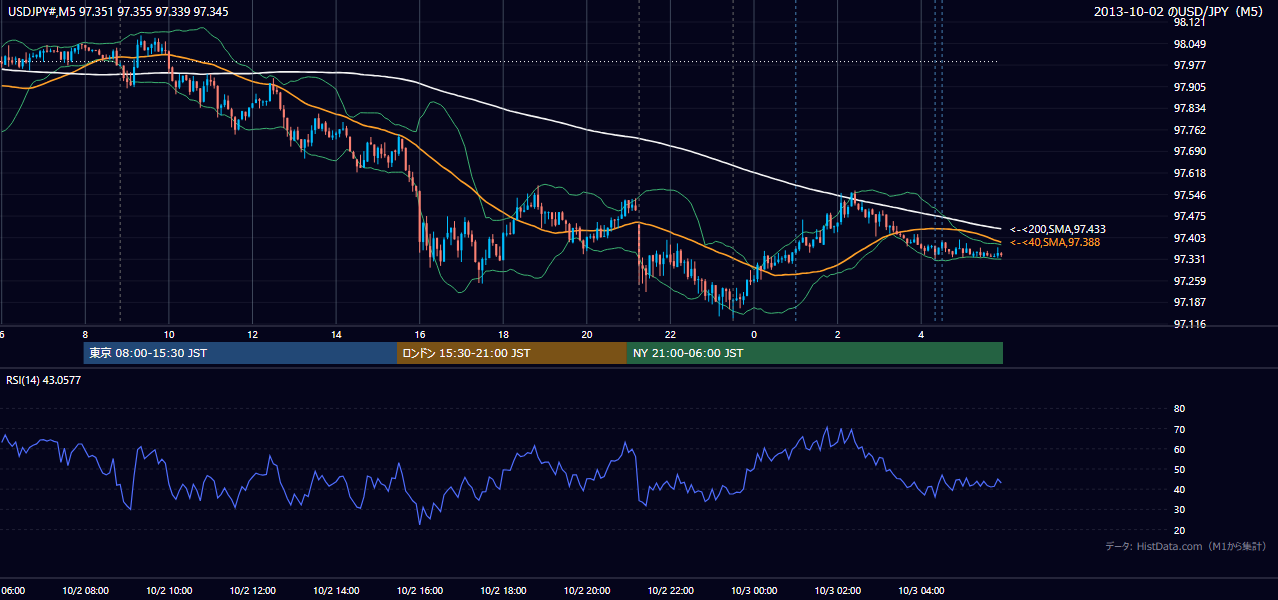This screenshot has height=600, width=1278.
Task: Click the RSI 30 level label
Action: (1179, 510)
